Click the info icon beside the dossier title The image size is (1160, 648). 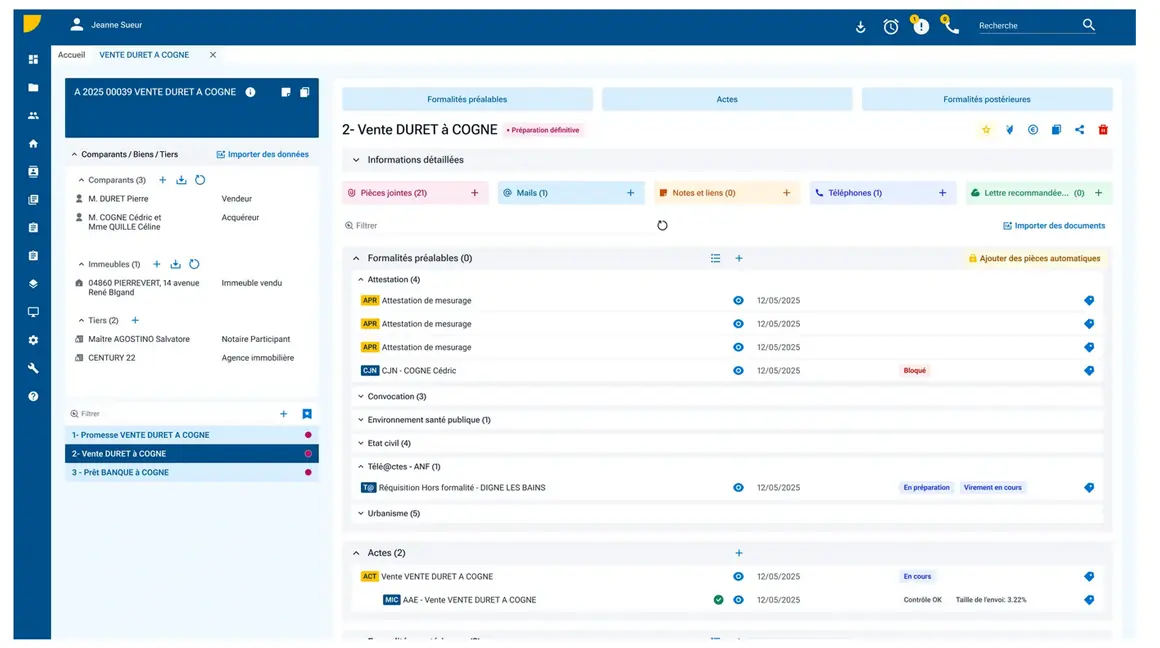click(x=250, y=92)
